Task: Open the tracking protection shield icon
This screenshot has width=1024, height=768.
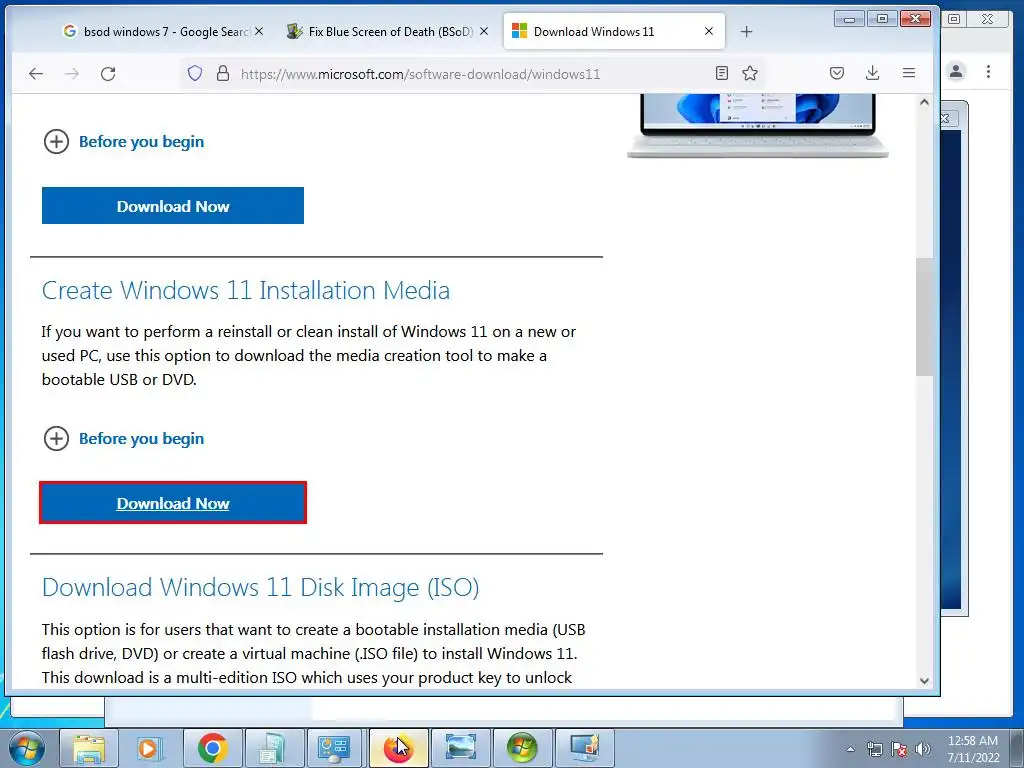Action: 195,73
